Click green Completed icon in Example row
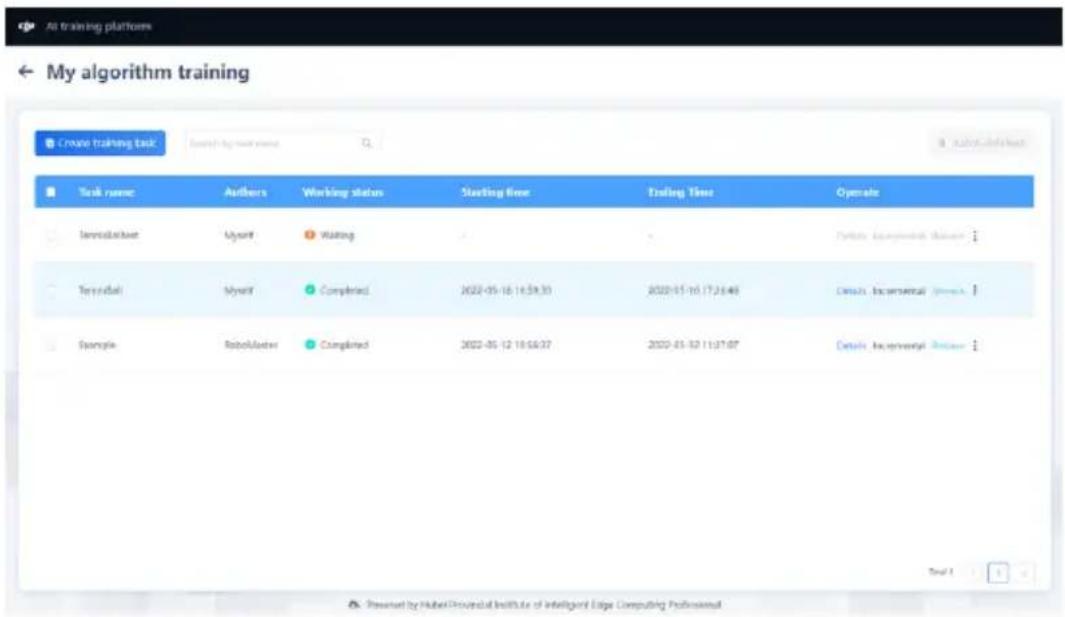The height and width of the screenshot is (617, 1065). (x=310, y=345)
